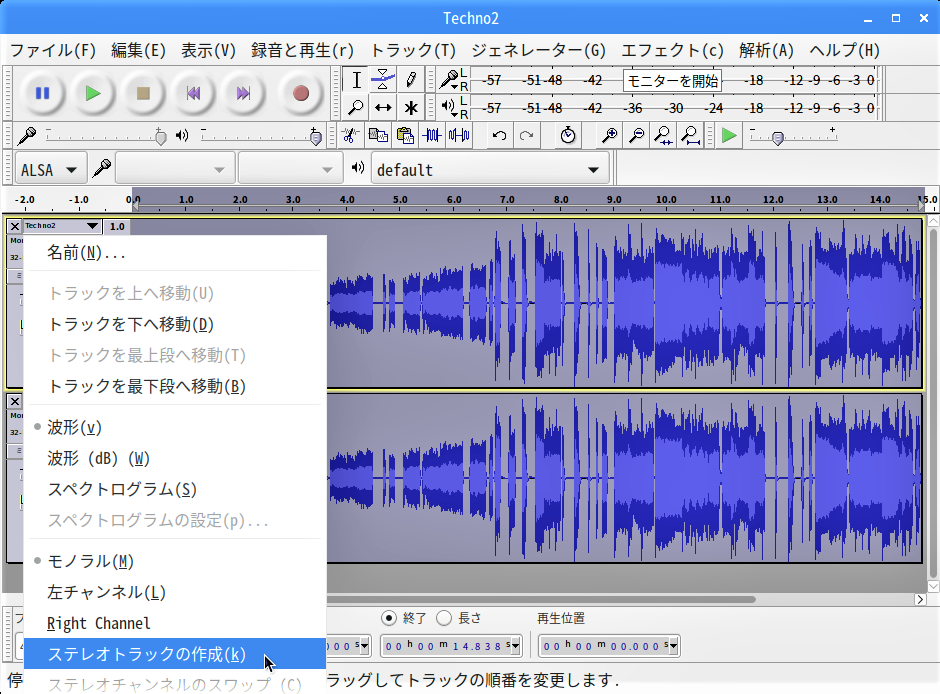Open the エフェクト(c) menu
The width and height of the screenshot is (940, 694).
coord(673,50)
